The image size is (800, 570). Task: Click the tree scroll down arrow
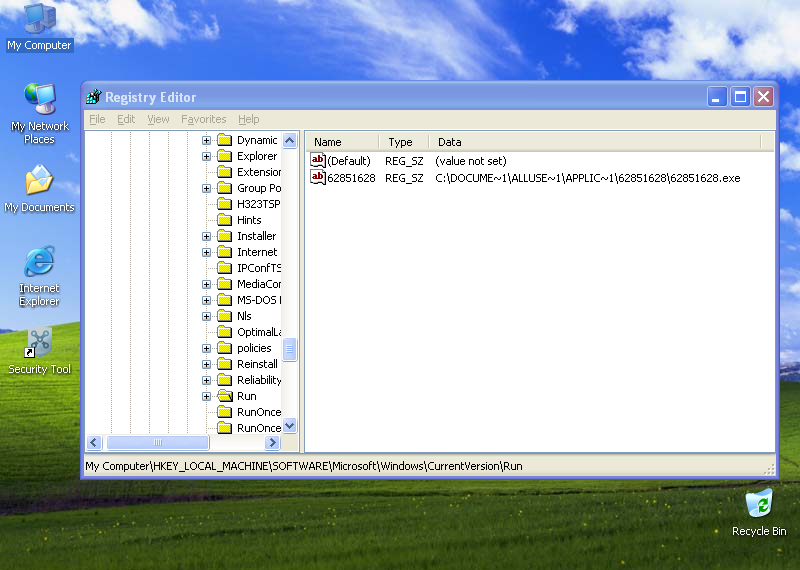(289, 426)
